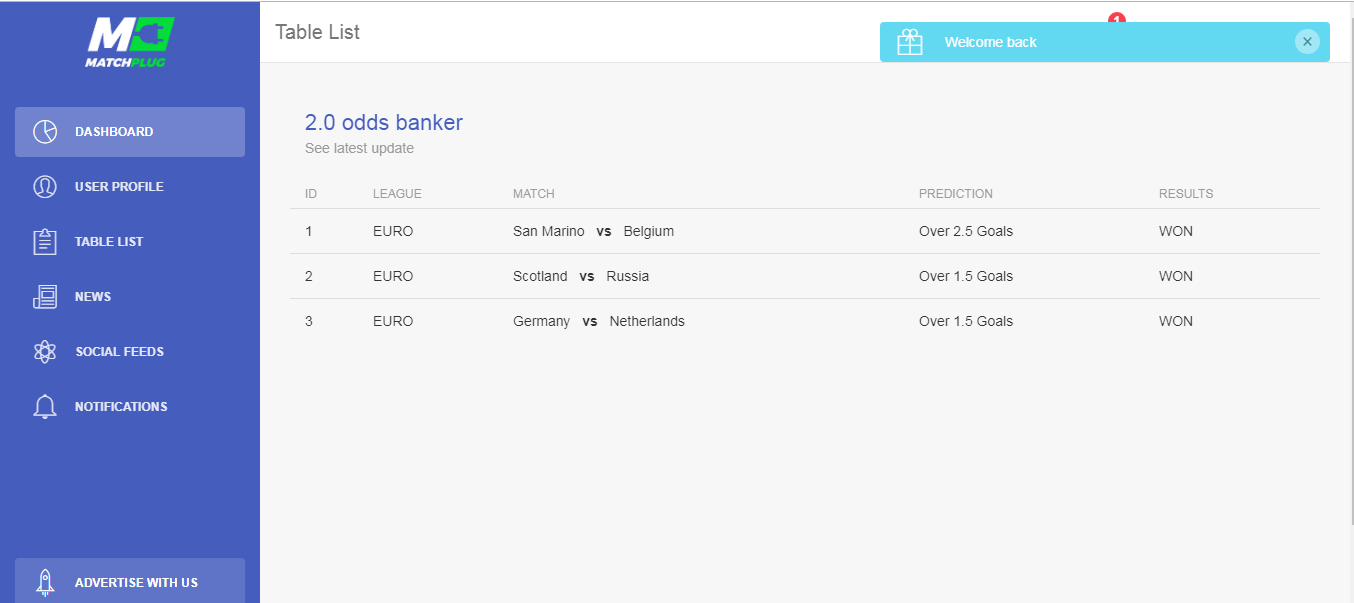Click the Table List clipboard icon
The height and width of the screenshot is (603, 1354).
pyautogui.click(x=45, y=242)
